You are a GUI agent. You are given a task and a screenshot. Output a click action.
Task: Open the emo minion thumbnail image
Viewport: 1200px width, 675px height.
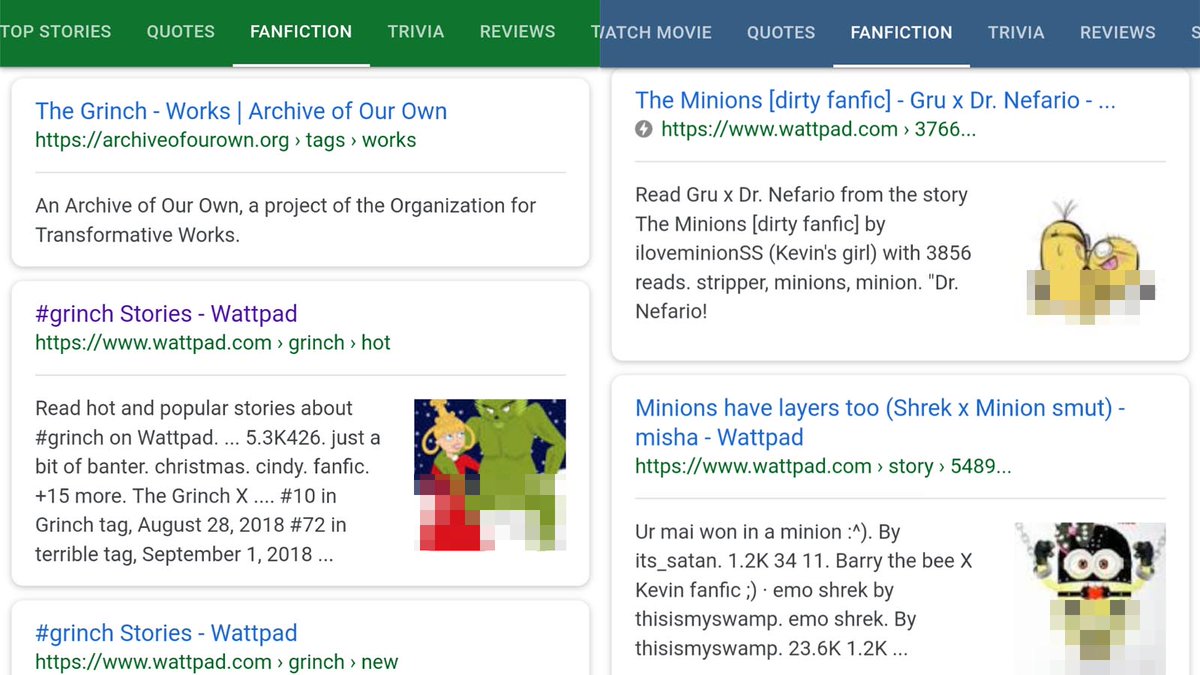(x=1090, y=598)
